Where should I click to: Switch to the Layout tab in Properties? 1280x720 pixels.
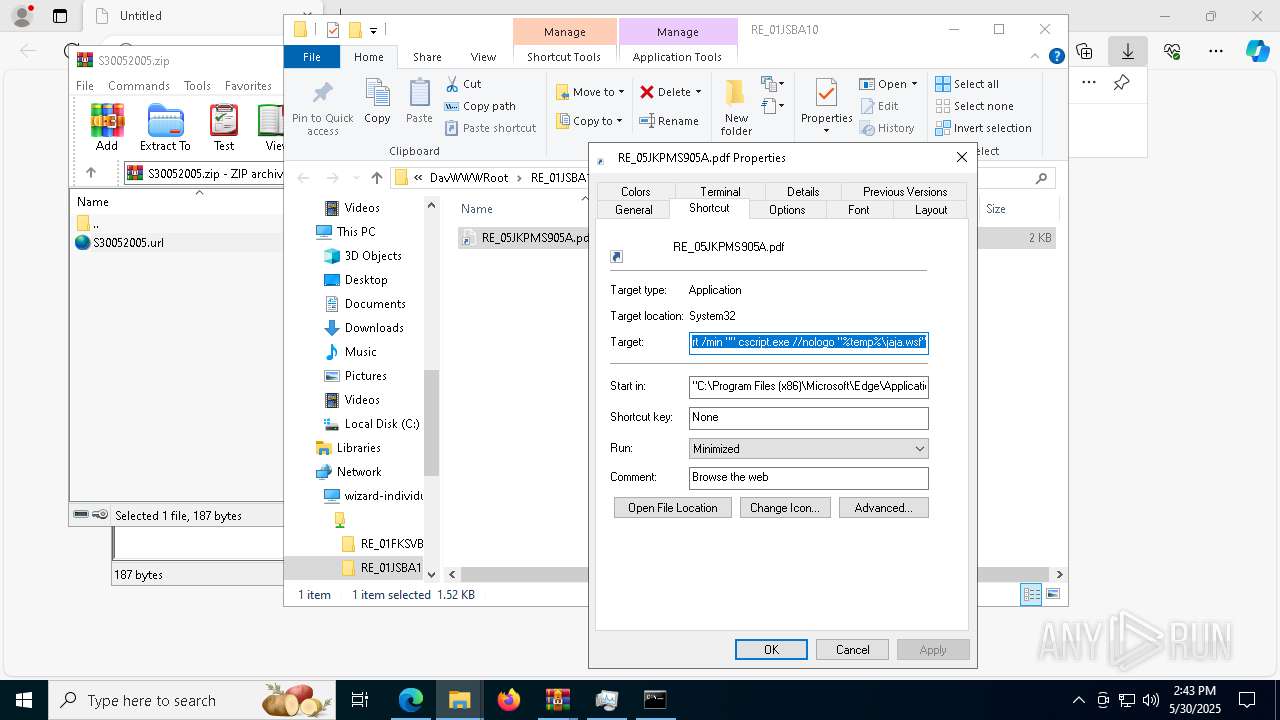tap(931, 210)
